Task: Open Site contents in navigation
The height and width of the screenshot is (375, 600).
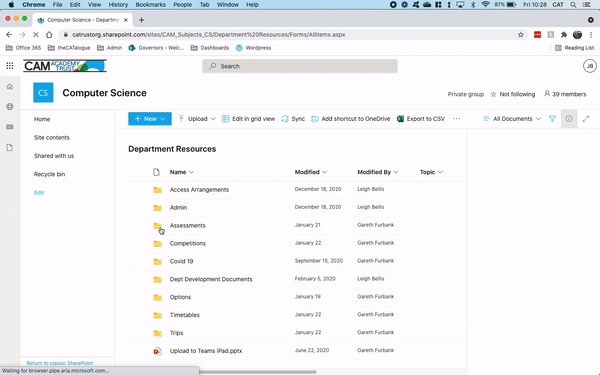Action: pos(52,137)
